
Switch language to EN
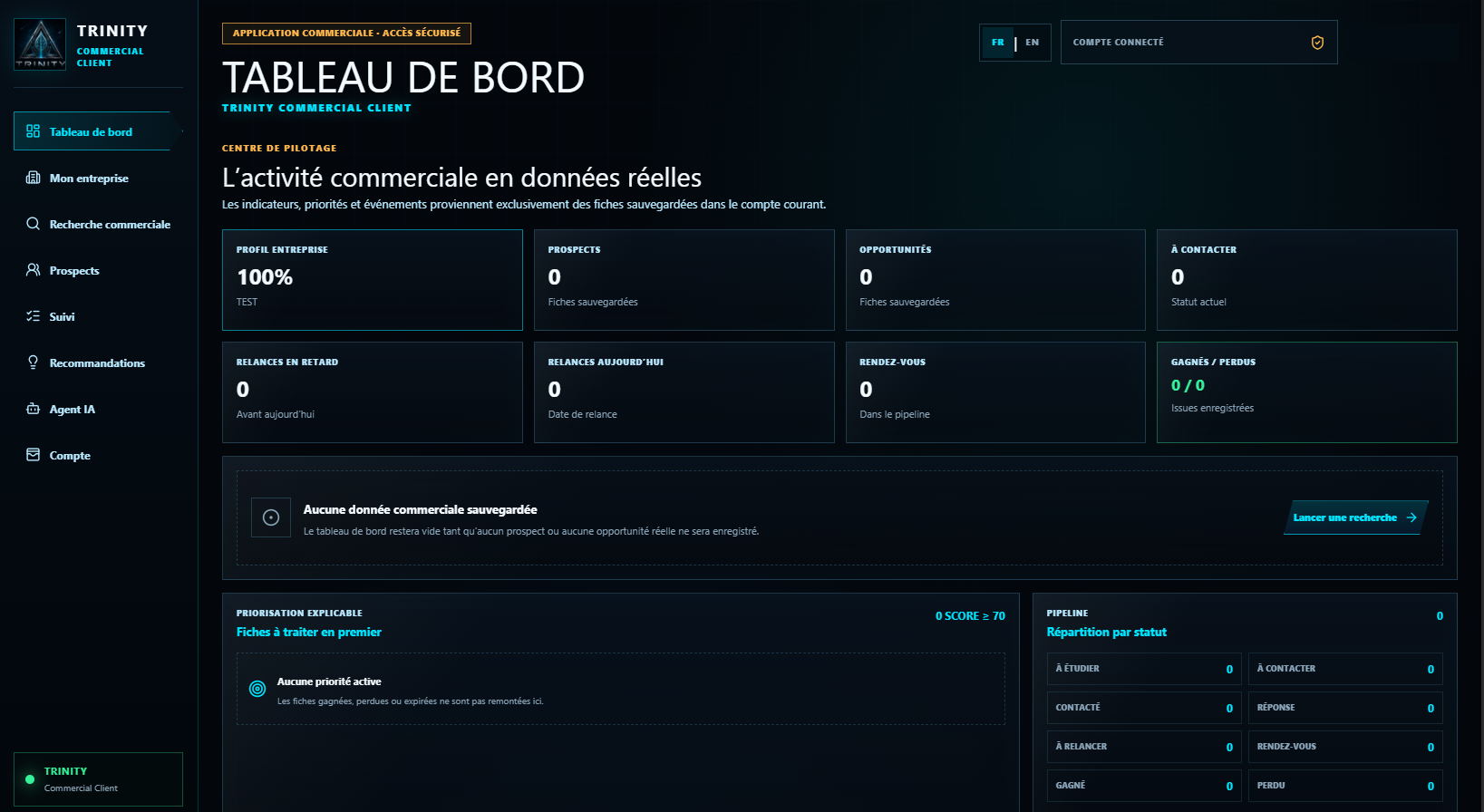[x=1033, y=43]
